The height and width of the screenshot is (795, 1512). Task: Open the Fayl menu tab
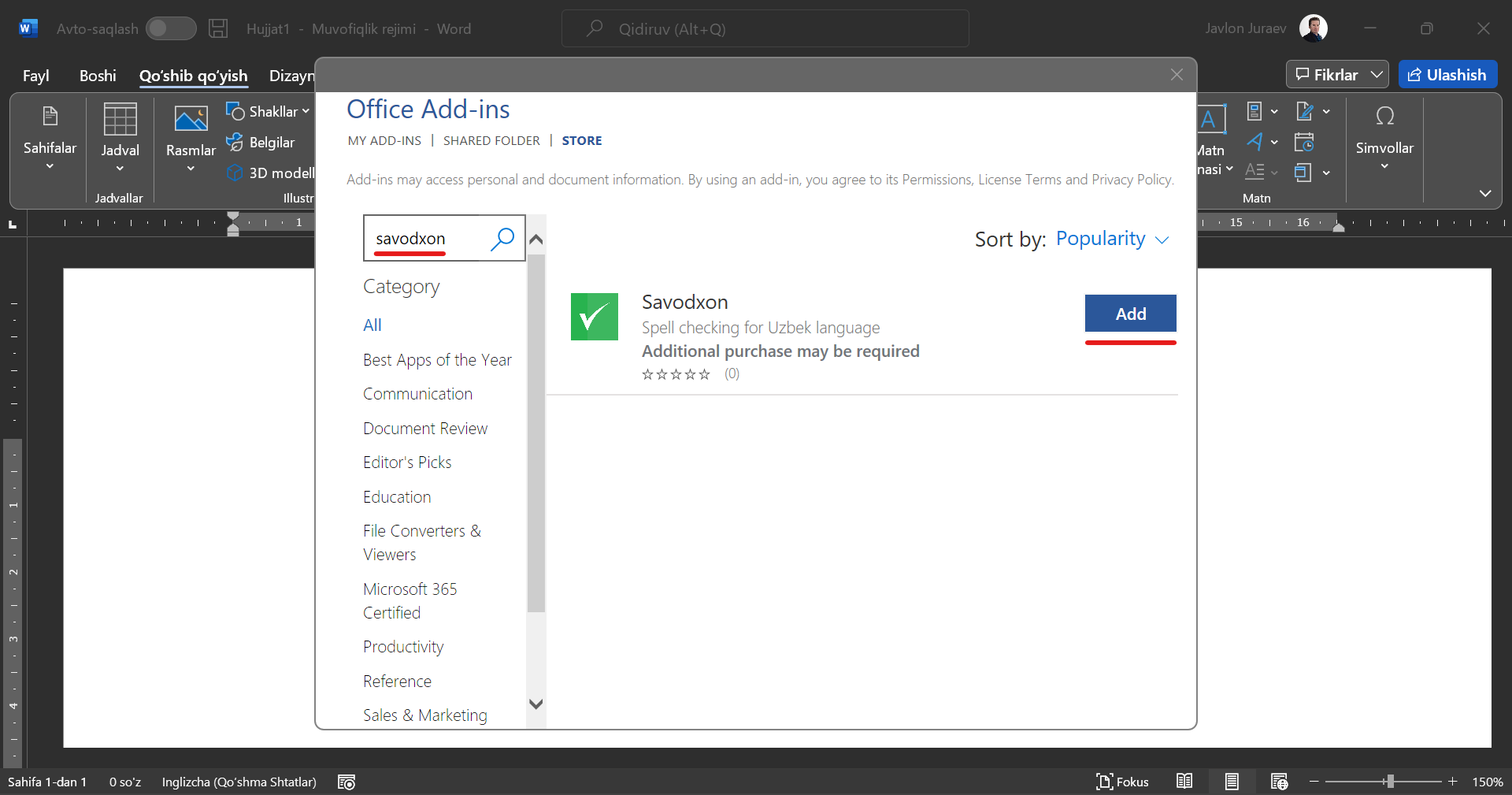[35, 76]
